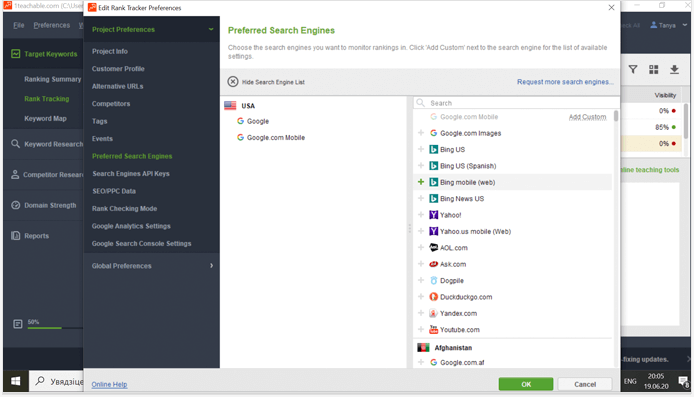The width and height of the screenshot is (694, 397).
Task: Open Google Search Console Settings
Action: click(142, 243)
